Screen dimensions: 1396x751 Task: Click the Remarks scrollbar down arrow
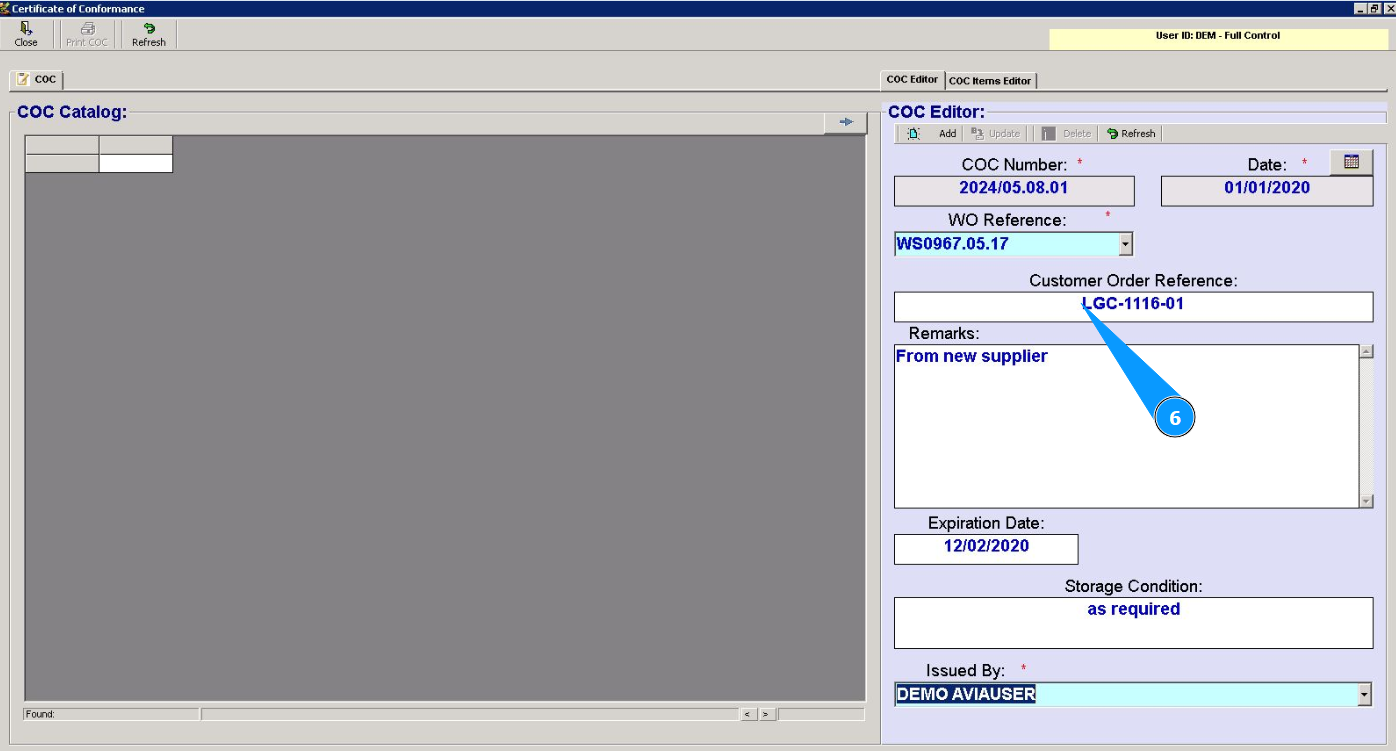(1366, 500)
